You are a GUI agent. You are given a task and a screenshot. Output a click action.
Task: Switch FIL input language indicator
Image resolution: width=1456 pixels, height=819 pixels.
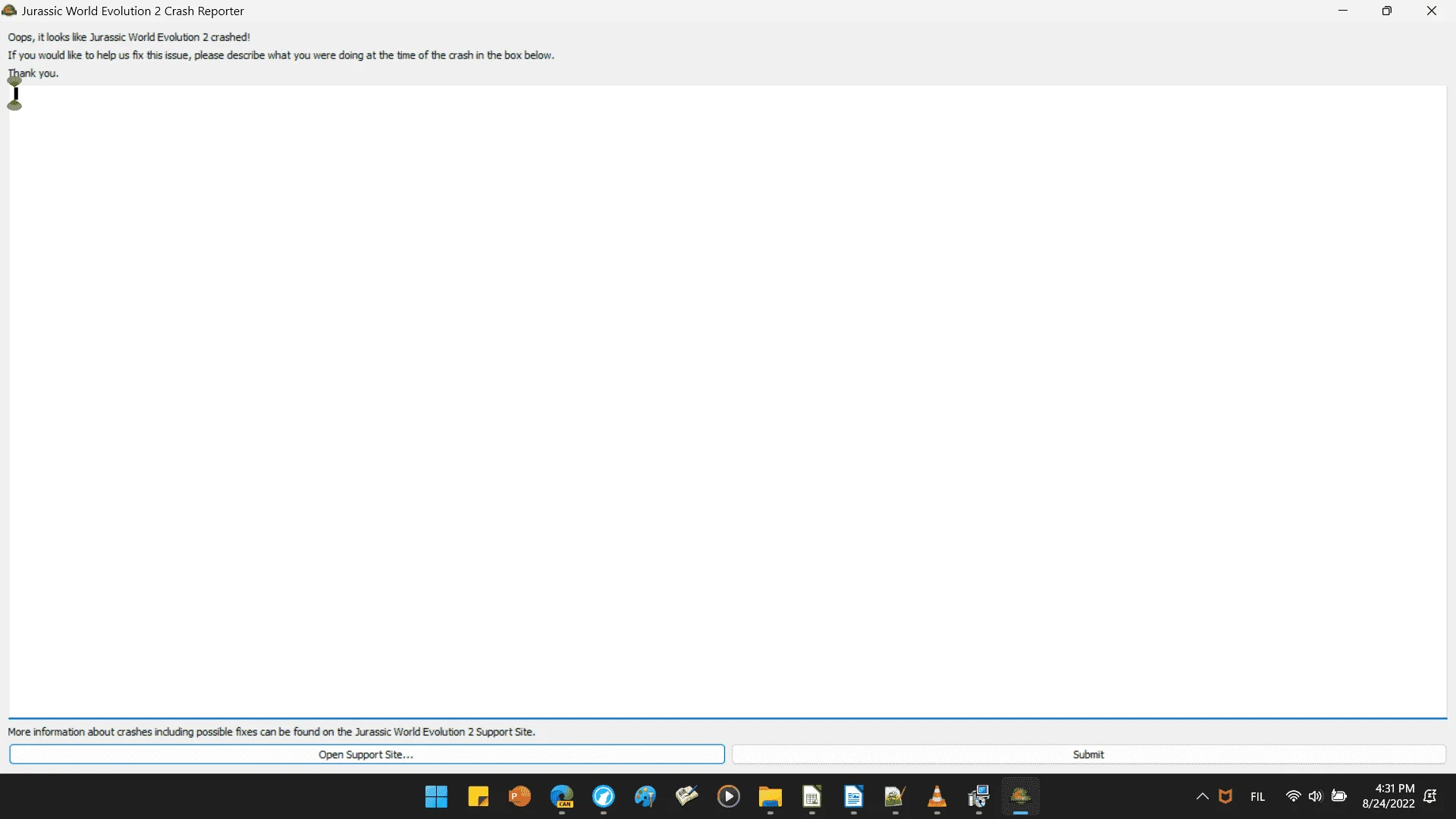coord(1258,796)
